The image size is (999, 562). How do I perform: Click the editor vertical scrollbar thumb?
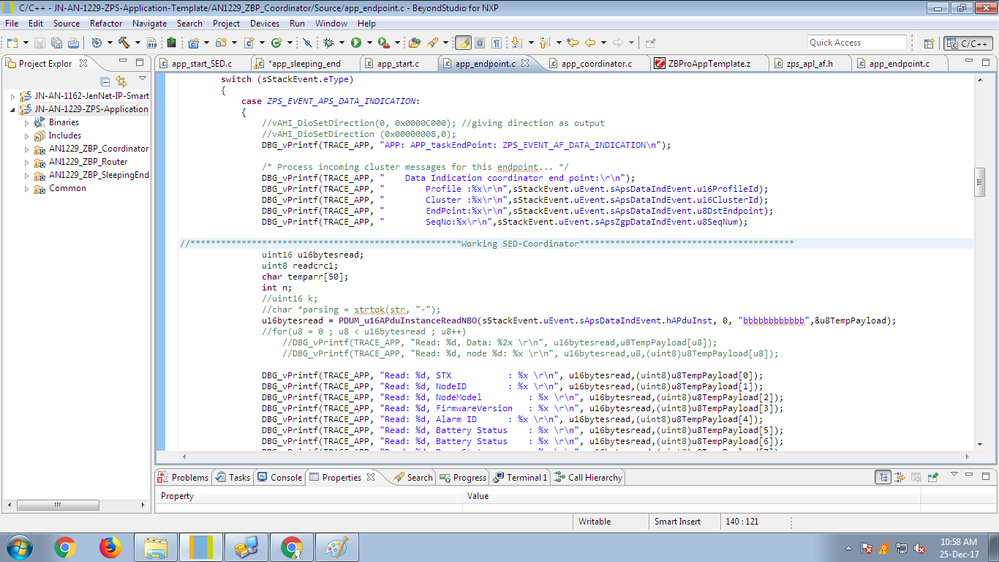pos(979,182)
